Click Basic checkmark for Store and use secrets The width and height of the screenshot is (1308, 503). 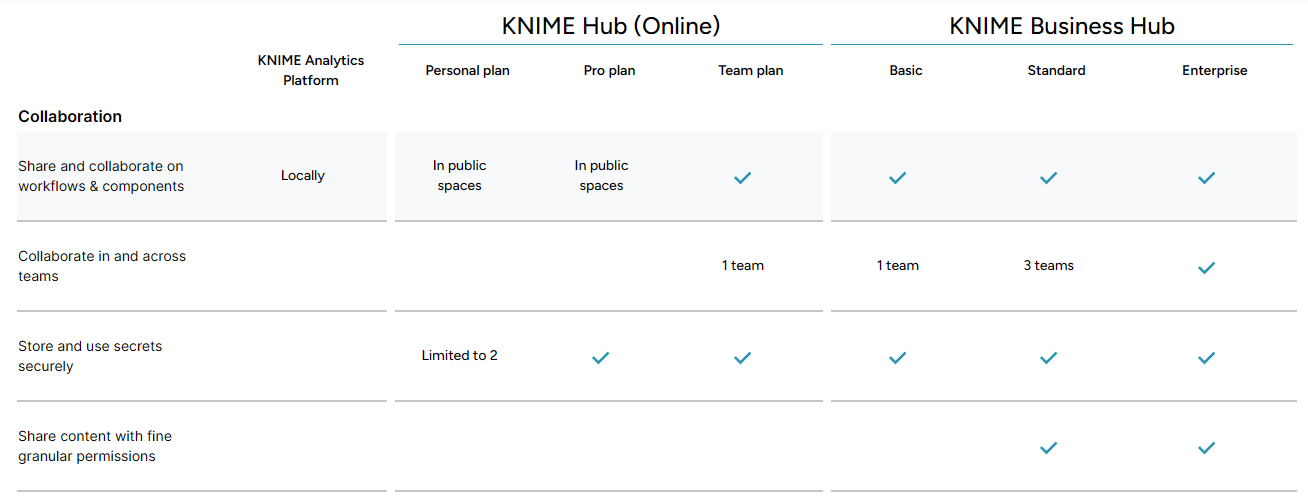tap(897, 358)
